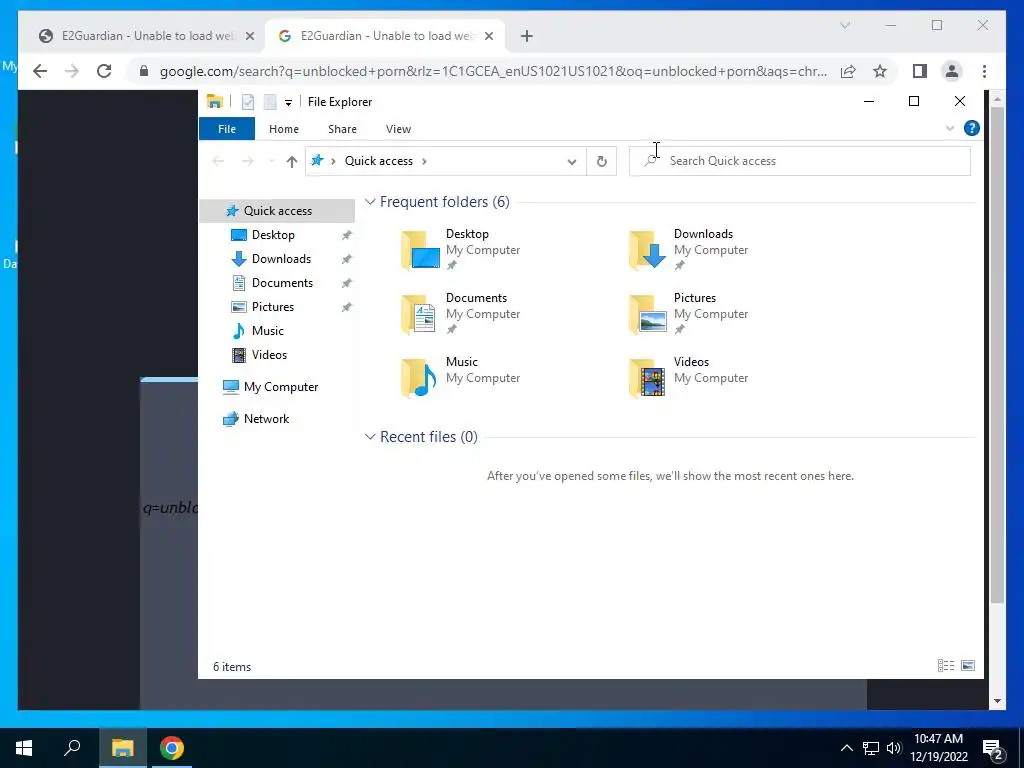Open a new Chrome tab

point(526,36)
